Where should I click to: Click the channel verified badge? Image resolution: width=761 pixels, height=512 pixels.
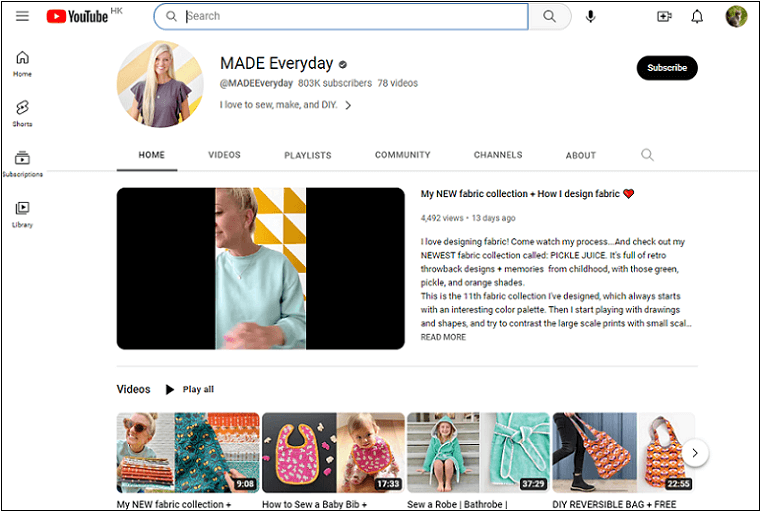[343, 64]
